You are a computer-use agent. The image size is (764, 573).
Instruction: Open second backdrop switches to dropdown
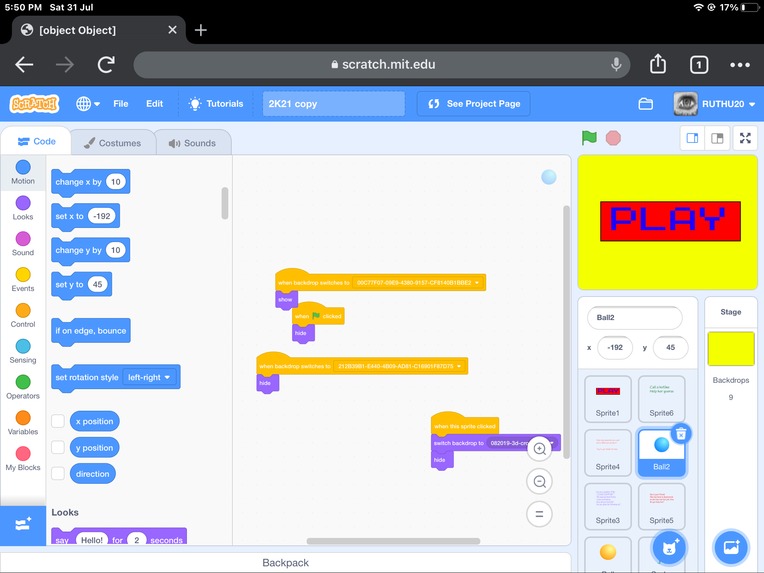399,366
